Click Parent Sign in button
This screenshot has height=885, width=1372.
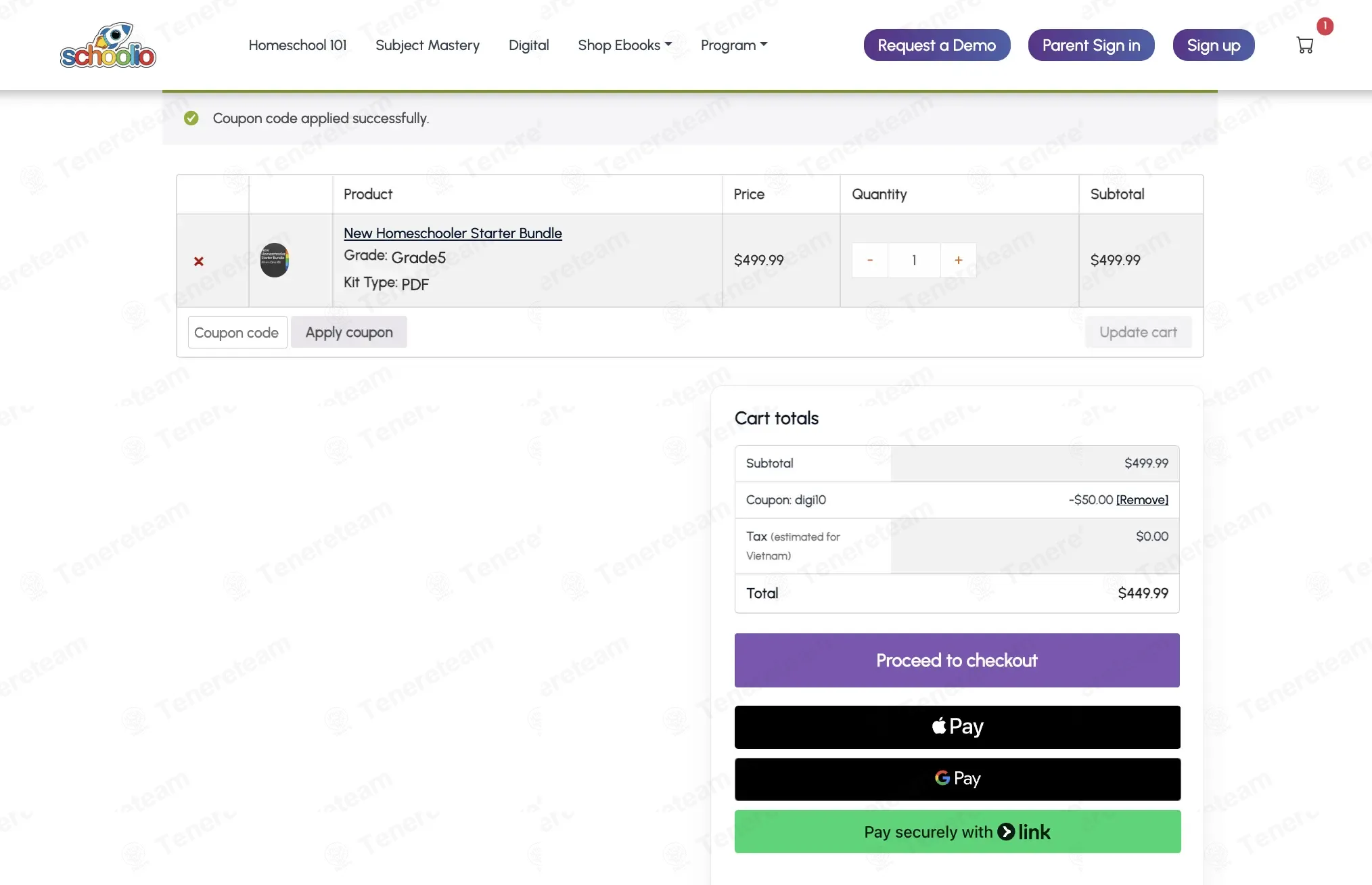tap(1091, 45)
